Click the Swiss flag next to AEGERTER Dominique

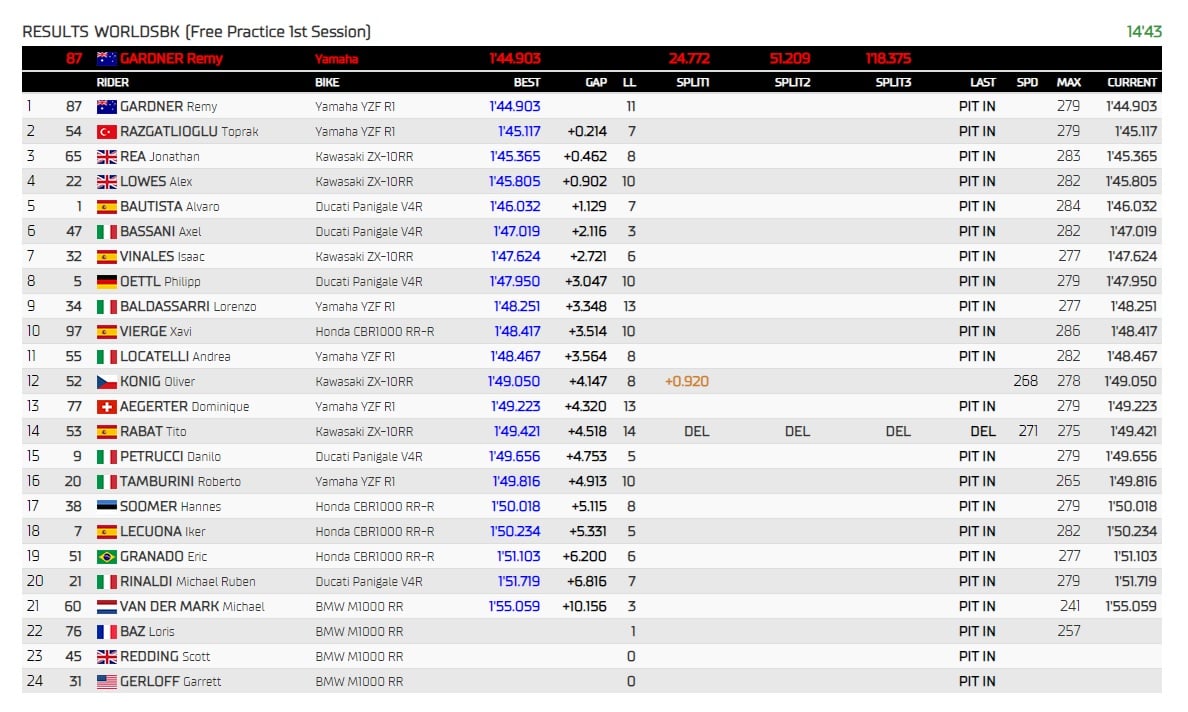point(107,407)
